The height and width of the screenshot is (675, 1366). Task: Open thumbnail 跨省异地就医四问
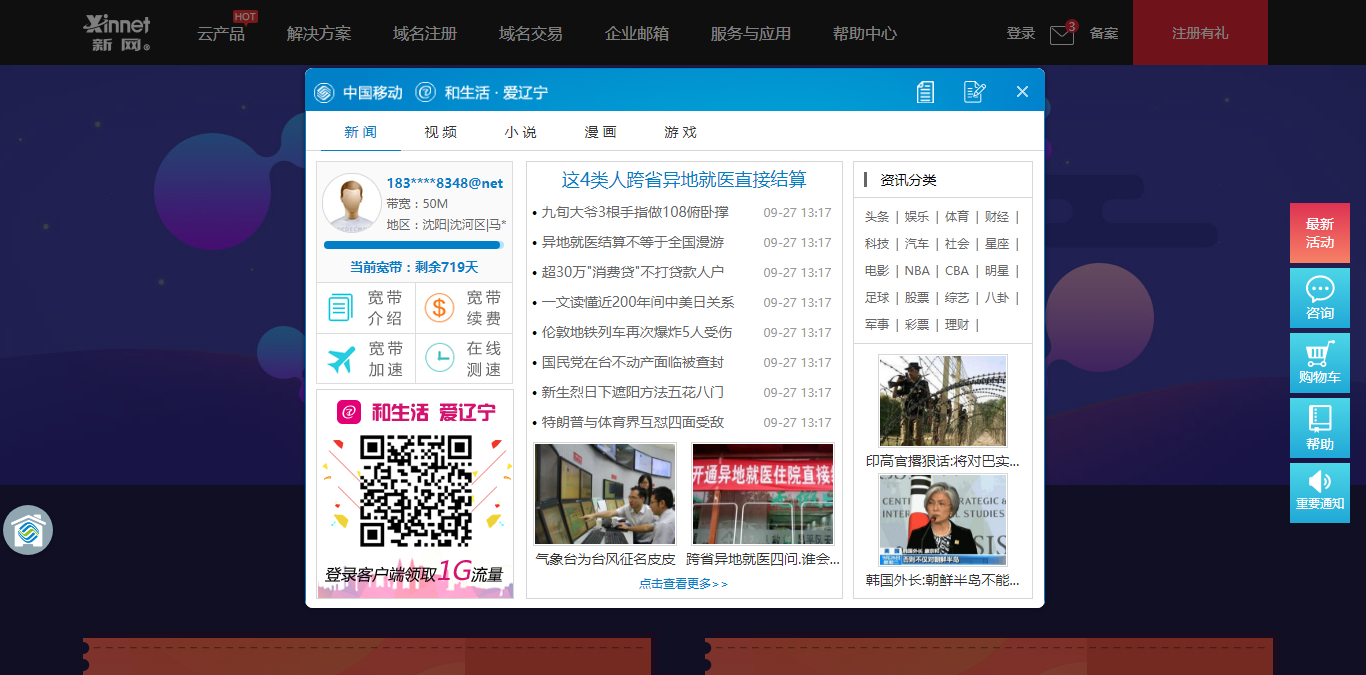point(763,494)
